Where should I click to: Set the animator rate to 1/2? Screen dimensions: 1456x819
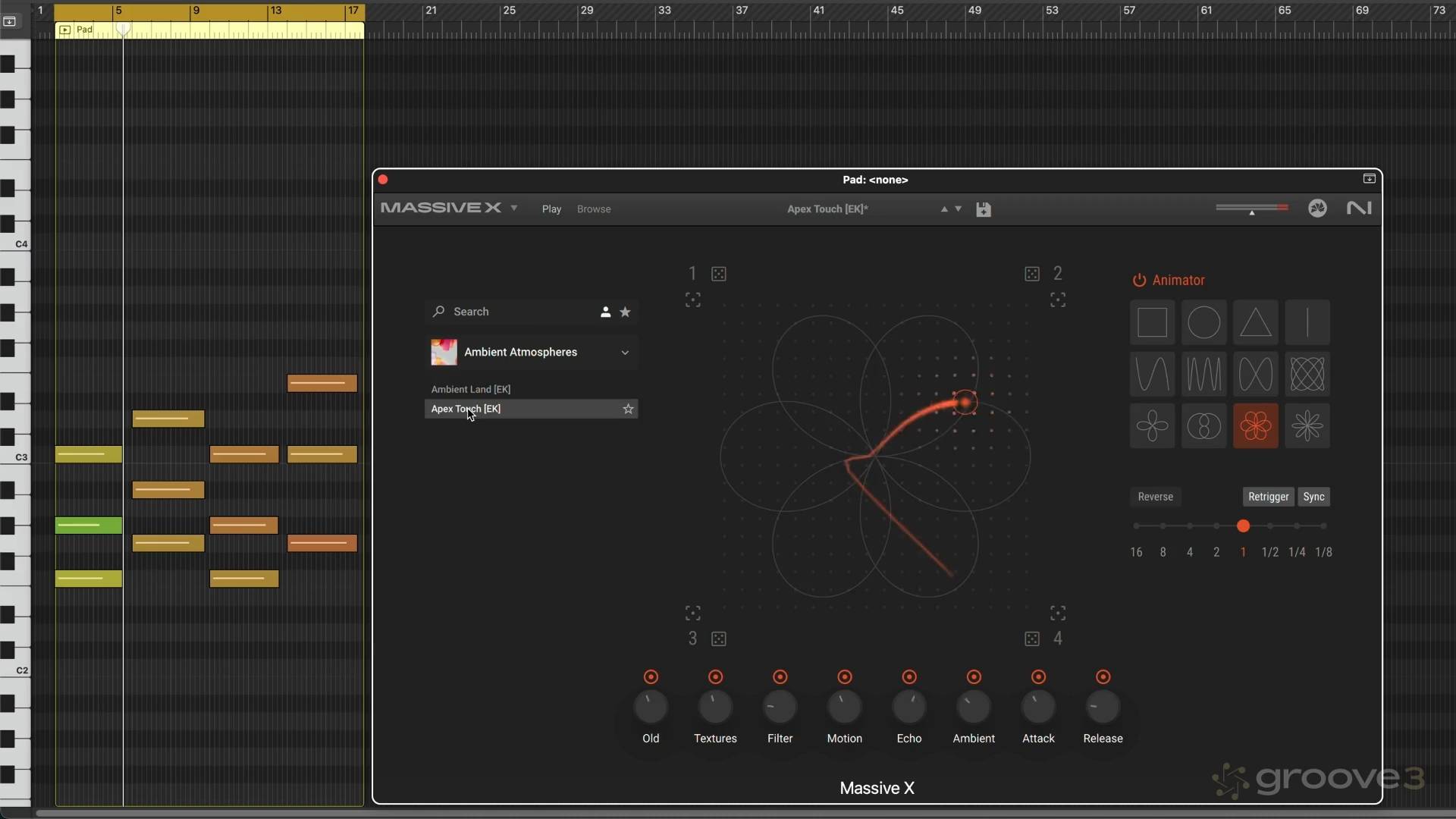(x=1269, y=526)
